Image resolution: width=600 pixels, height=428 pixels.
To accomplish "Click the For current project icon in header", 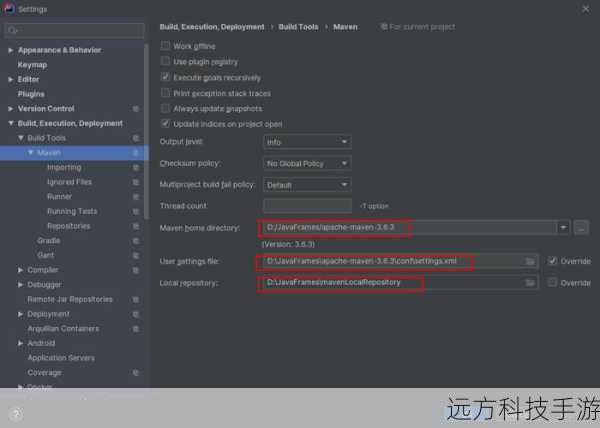I will tap(384, 27).
